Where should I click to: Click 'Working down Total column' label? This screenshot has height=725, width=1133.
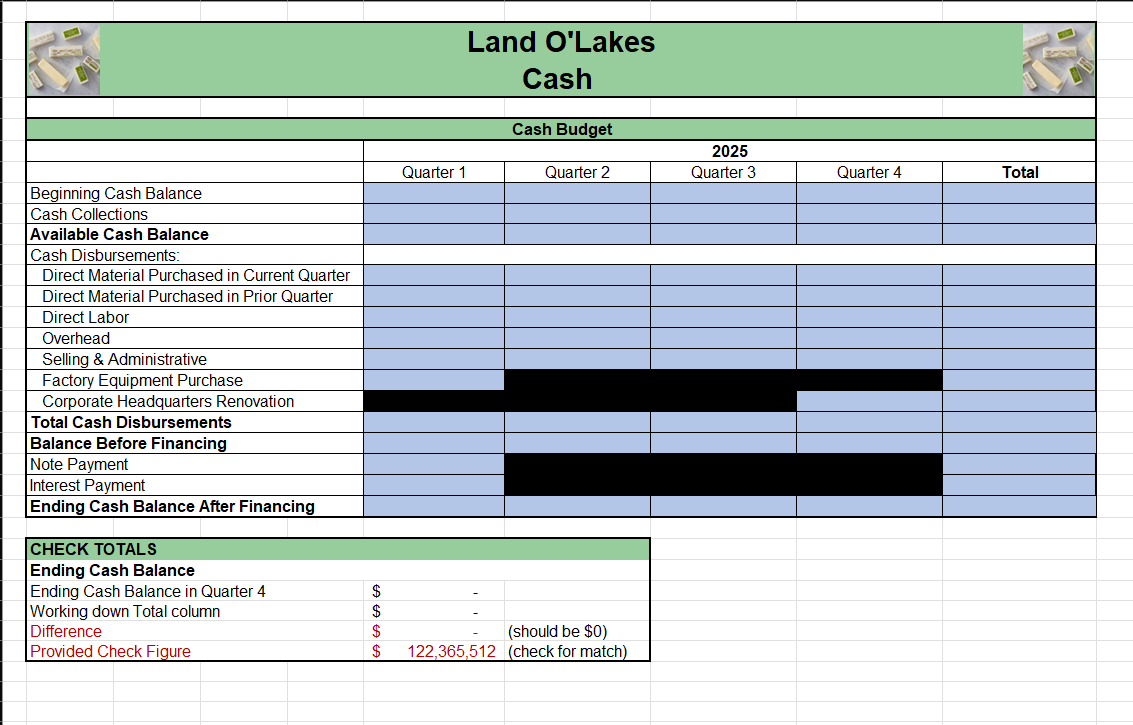(125, 612)
